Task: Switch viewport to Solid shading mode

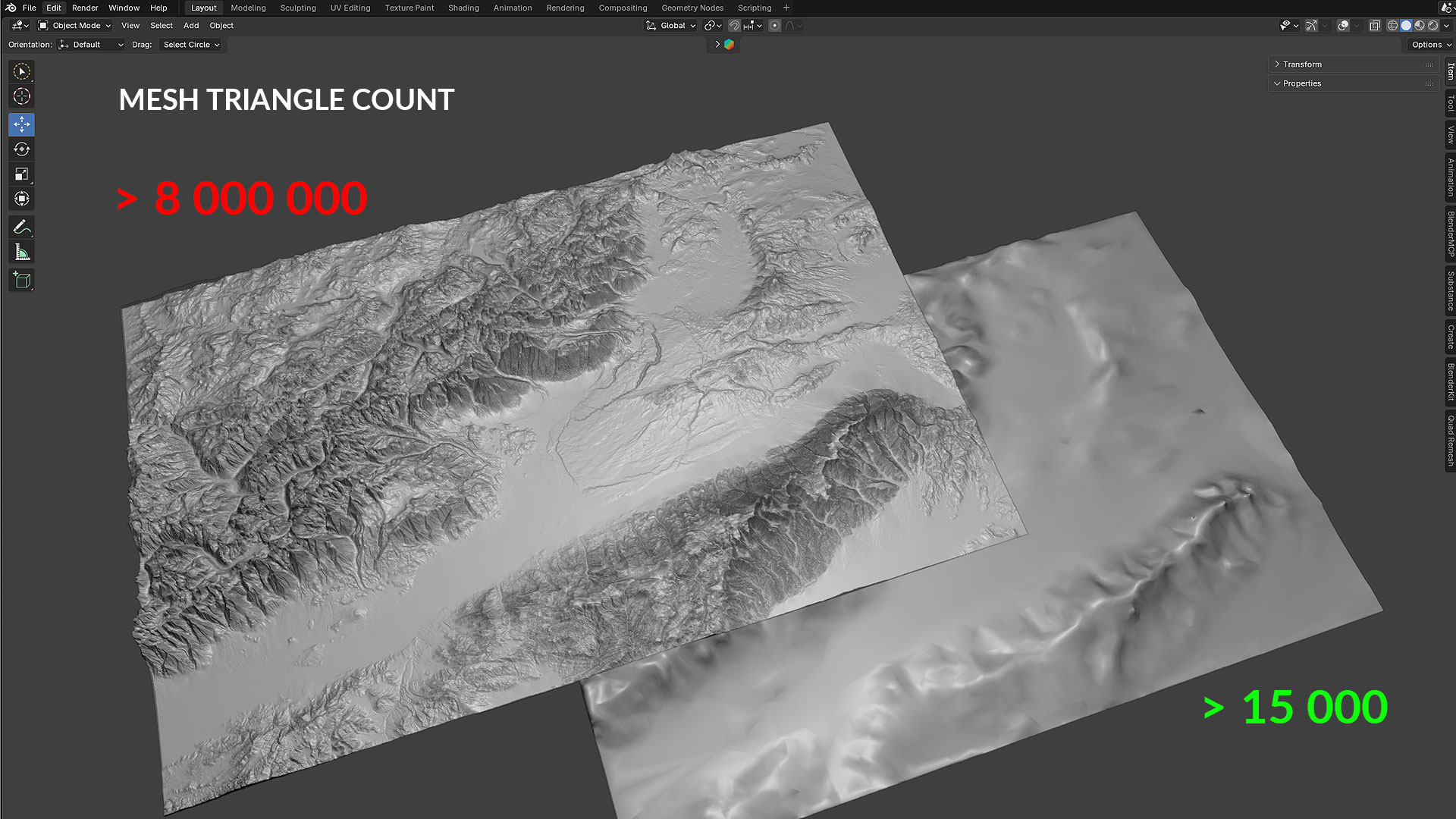Action: pyautogui.click(x=1406, y=25)
